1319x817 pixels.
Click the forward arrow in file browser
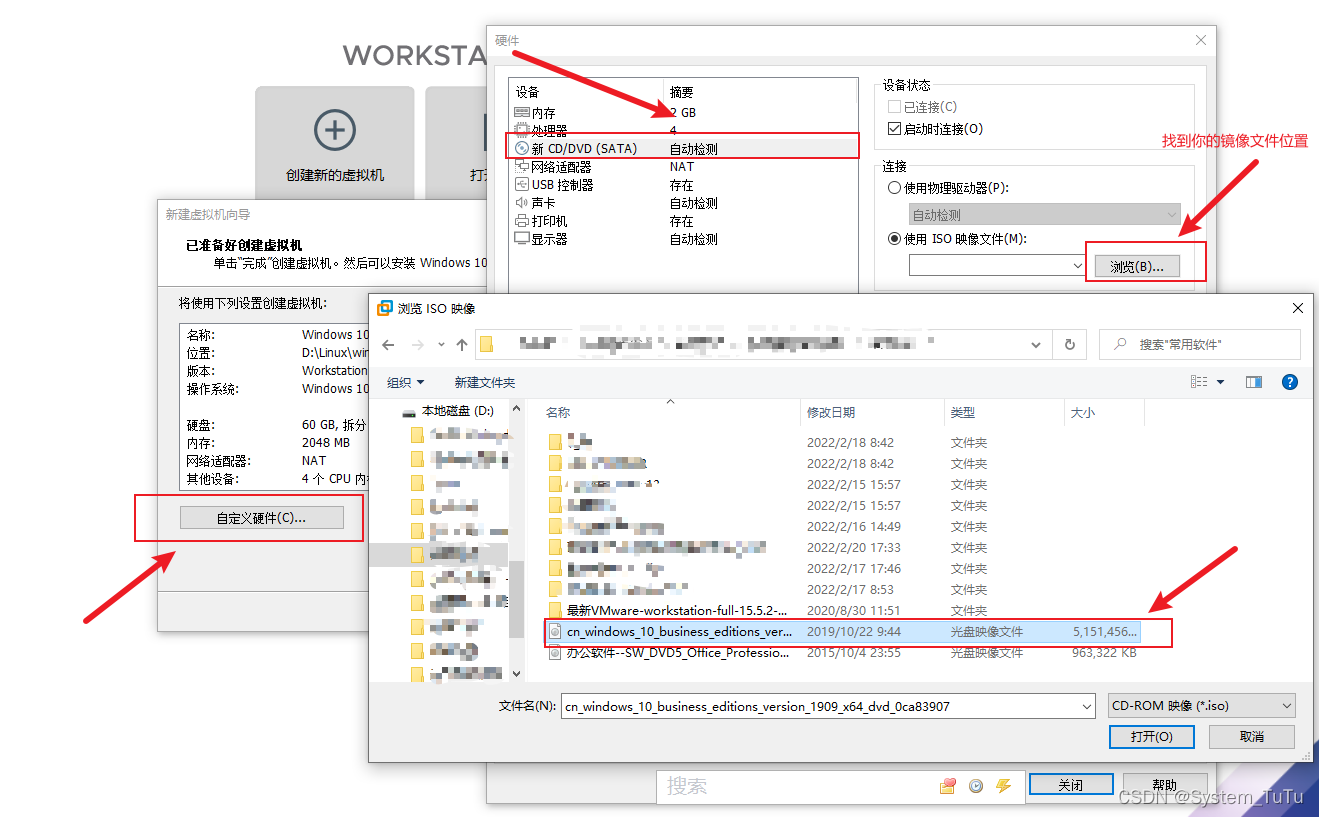click(417, 344)
